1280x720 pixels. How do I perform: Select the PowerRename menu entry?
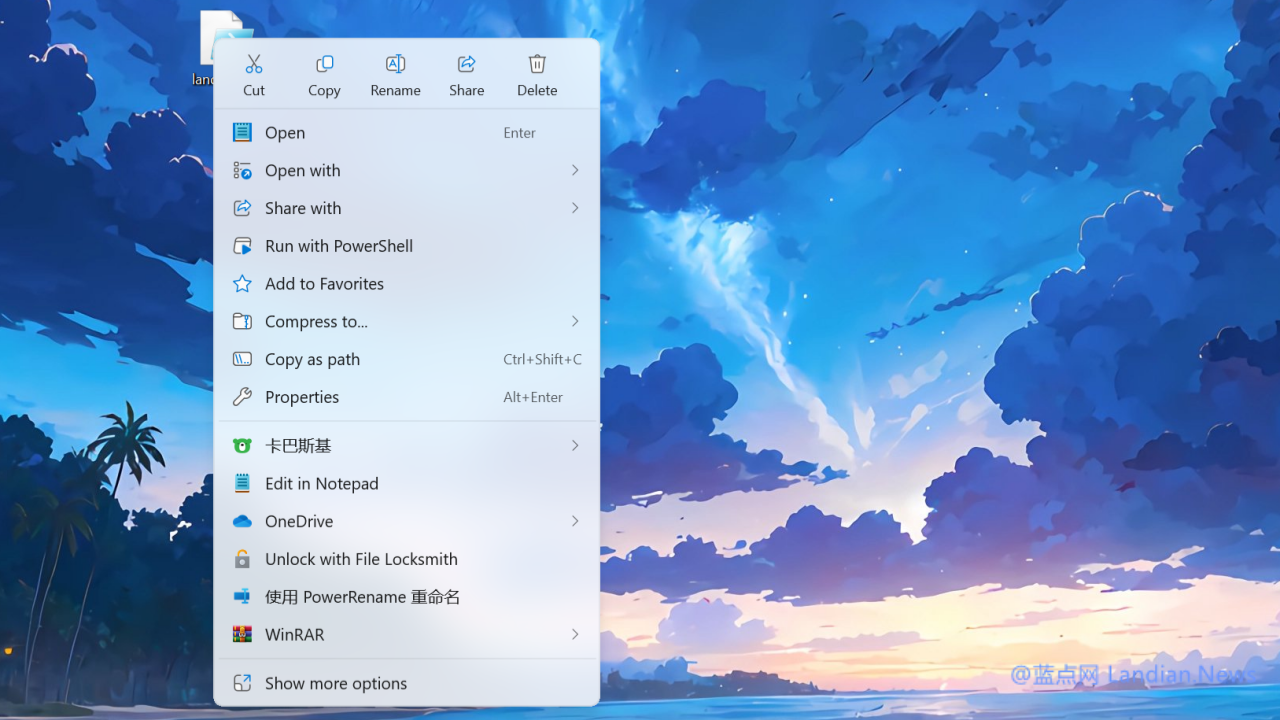click(362, 597)
